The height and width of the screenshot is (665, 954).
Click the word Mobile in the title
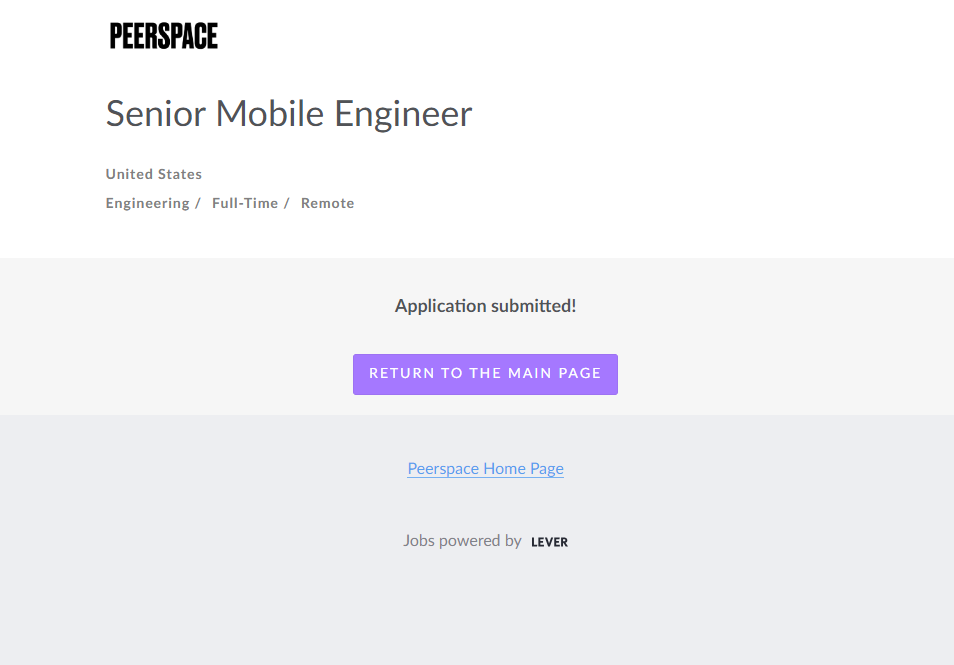click(x=270, y=114)
